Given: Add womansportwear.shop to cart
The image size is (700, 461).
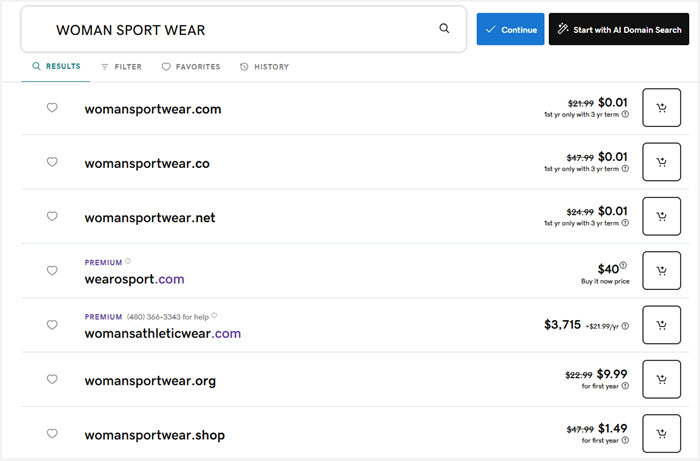Looking at the screenshot, I should 661,434.
